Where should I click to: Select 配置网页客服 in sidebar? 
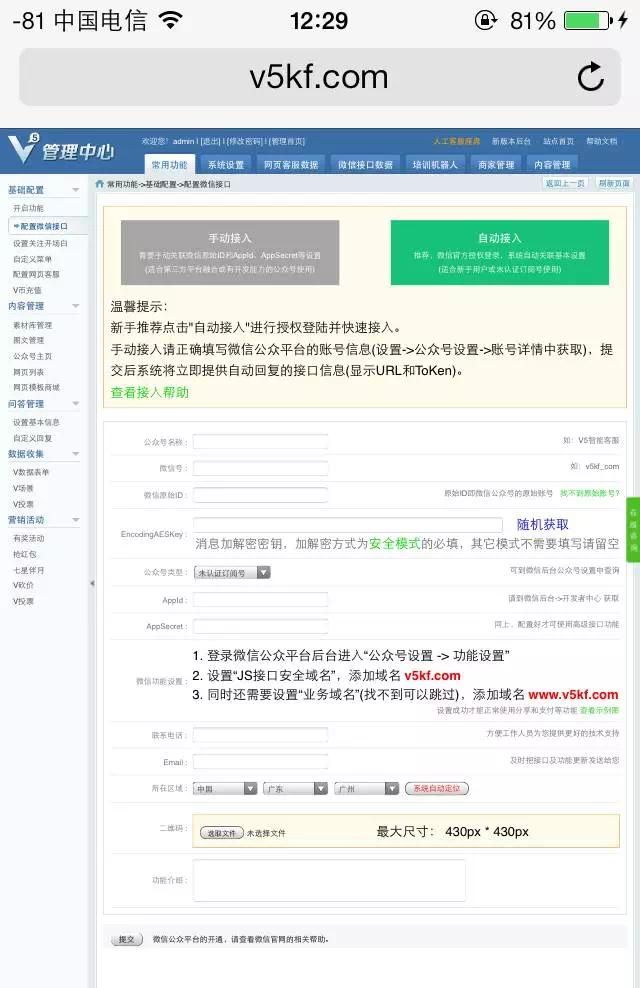(x=36, y=274)
